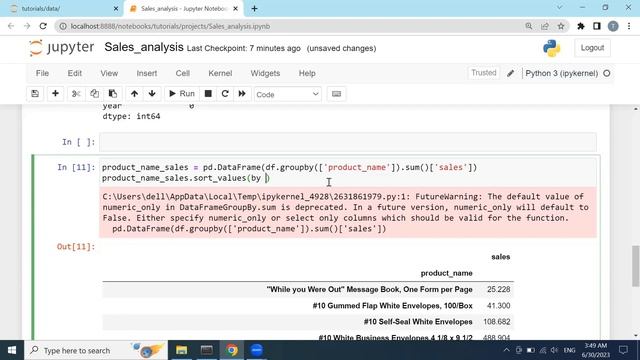Open the Chrome three-dot menu

(x=629, y=26)
